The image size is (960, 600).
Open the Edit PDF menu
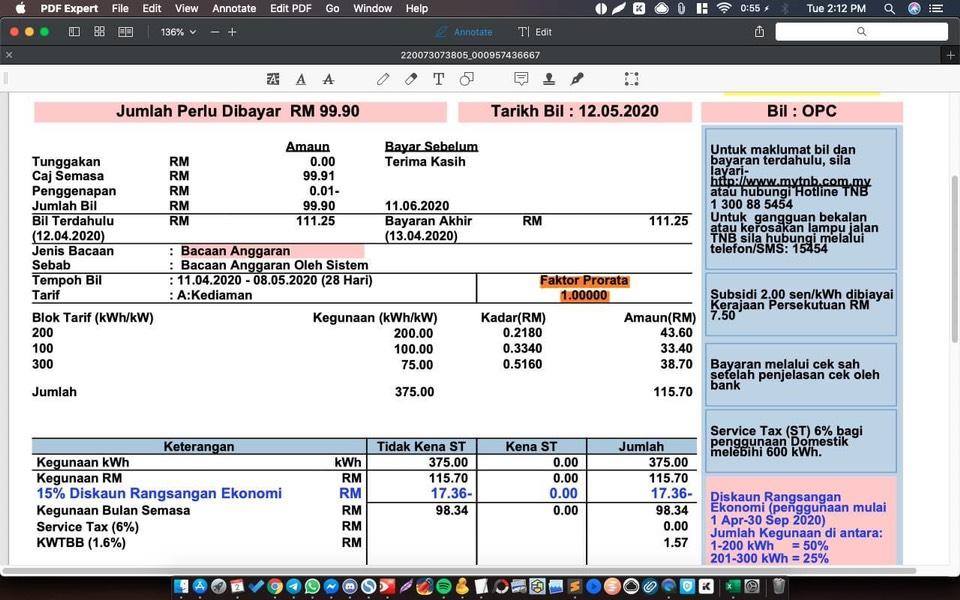pos(290,9)
